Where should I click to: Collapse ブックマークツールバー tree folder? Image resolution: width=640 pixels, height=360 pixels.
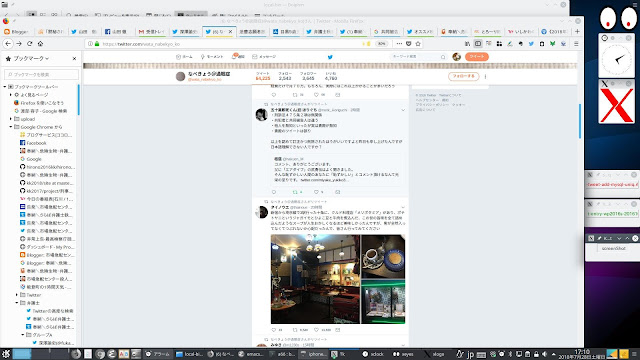point(5,87)
